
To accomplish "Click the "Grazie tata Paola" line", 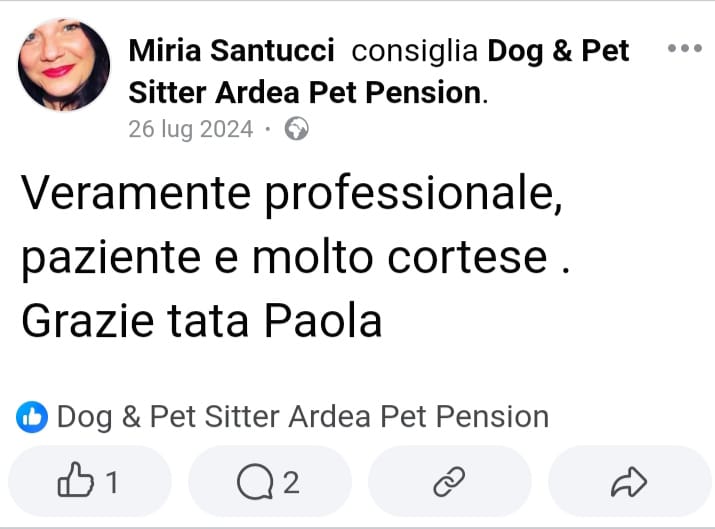I will [x=201, y=321].
